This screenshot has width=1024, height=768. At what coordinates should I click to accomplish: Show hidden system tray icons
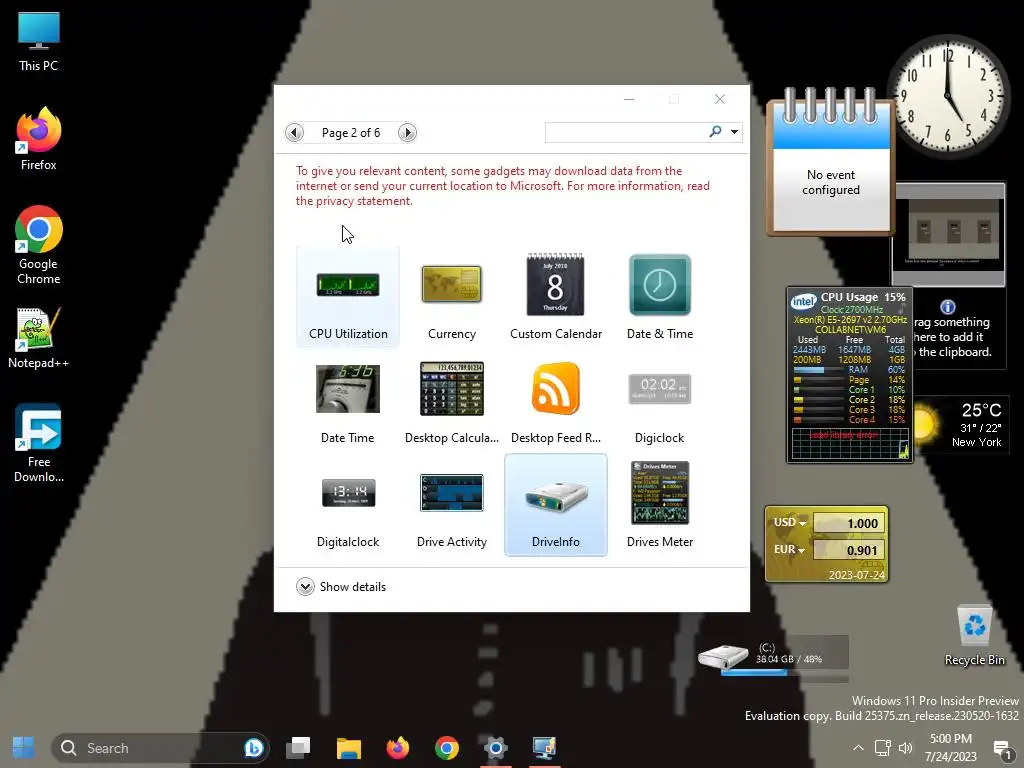858,748
